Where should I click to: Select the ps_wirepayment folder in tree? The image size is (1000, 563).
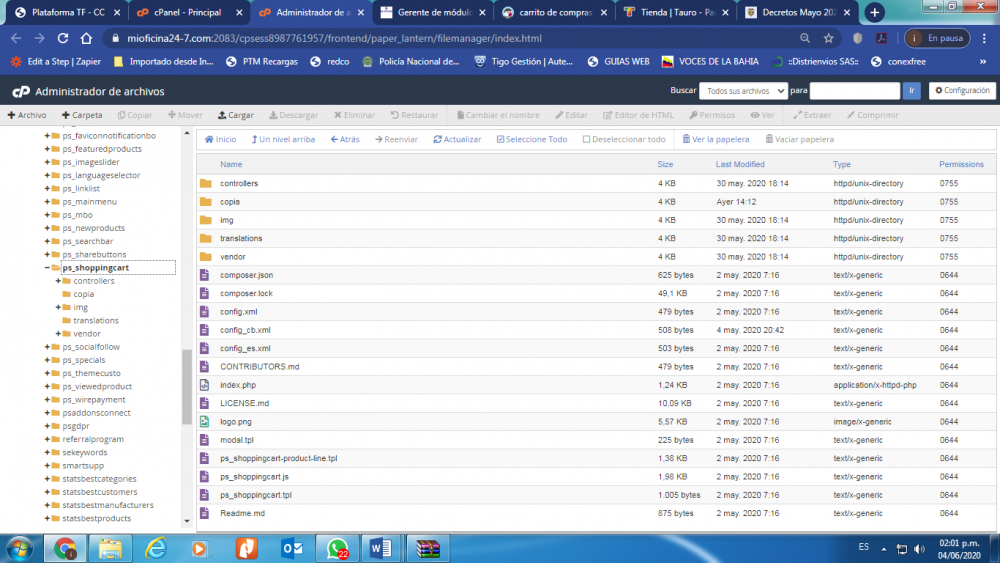93,400
